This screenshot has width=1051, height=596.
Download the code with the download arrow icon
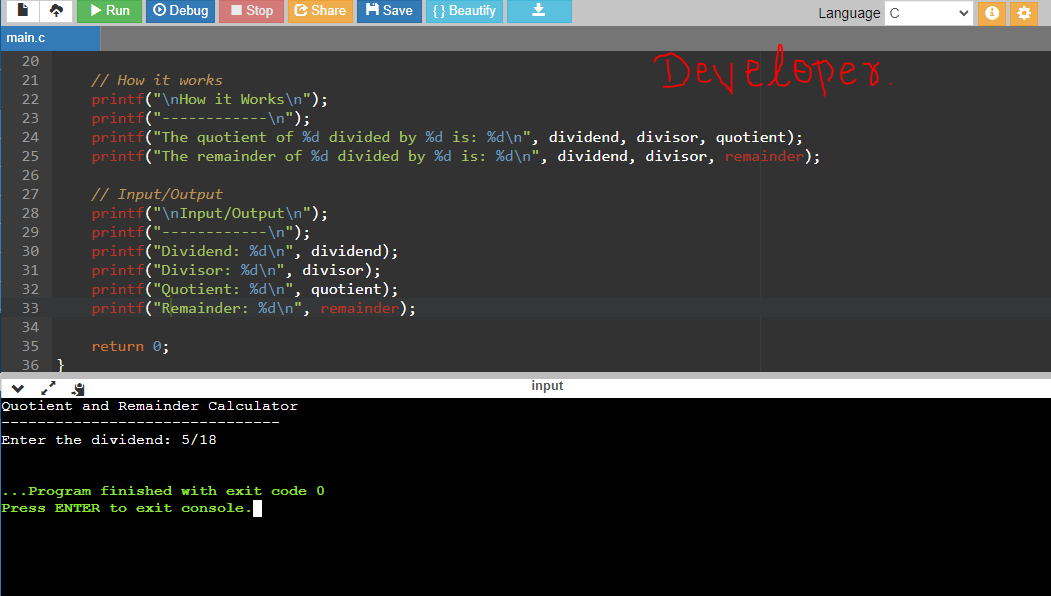(x=538, y=11)
